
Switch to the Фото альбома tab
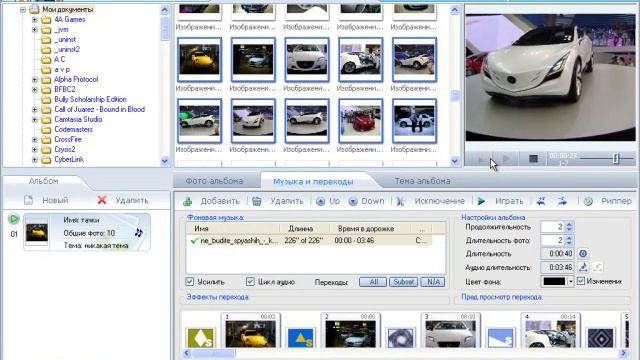pyautogui.click(x=214, y=181)
